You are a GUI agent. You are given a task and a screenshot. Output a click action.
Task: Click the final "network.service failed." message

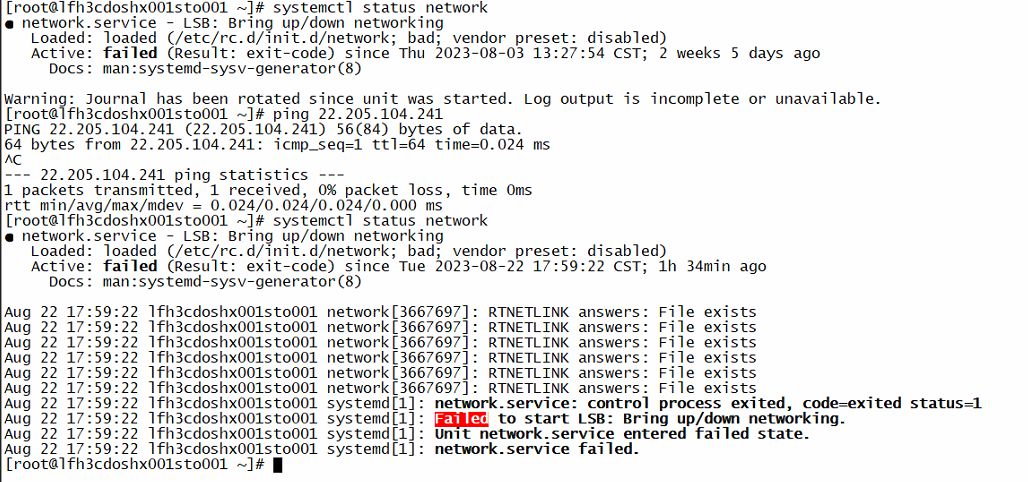point(536,449)
